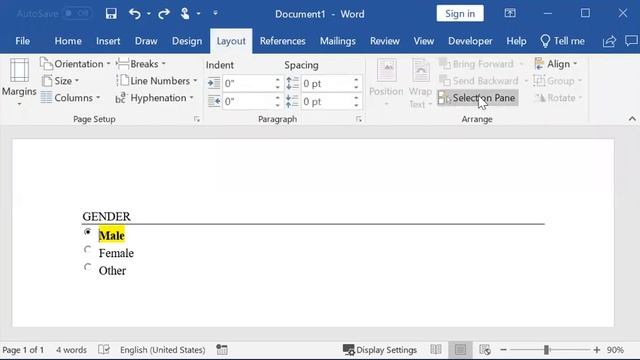This screenshot has height=360, width=640.
Task: Click the Share icon
Action: point(609,41)
